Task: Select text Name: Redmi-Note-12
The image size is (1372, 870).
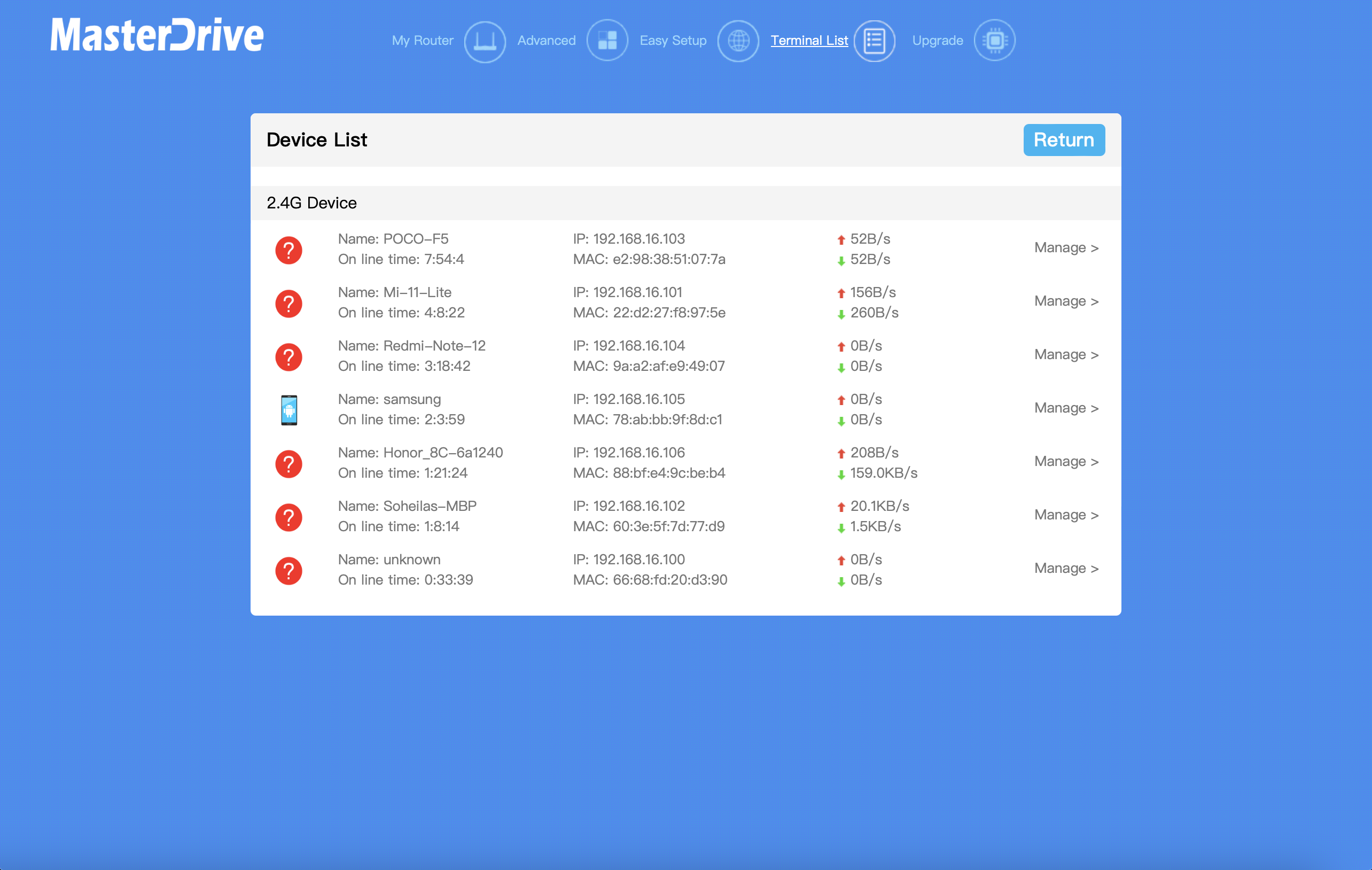Action: [411, 346]
